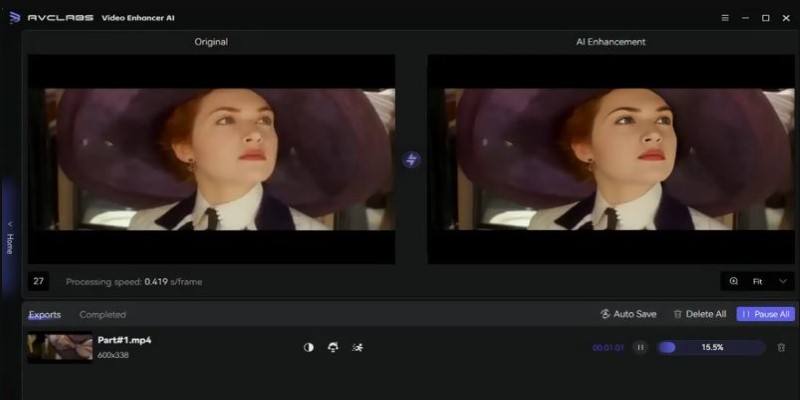Click the Original preview image
Screen dimensions: 800x400
(211, 159)
